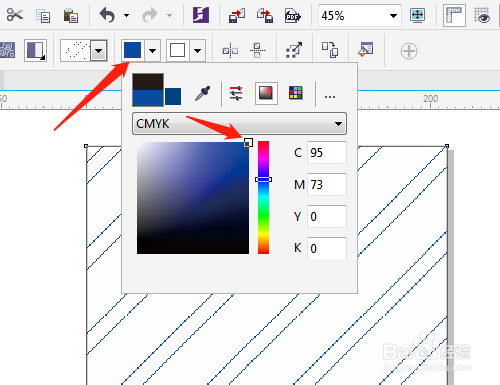Show color palettes grid view
The width and height of the screenshot is (500, 385).
(296, 93)
